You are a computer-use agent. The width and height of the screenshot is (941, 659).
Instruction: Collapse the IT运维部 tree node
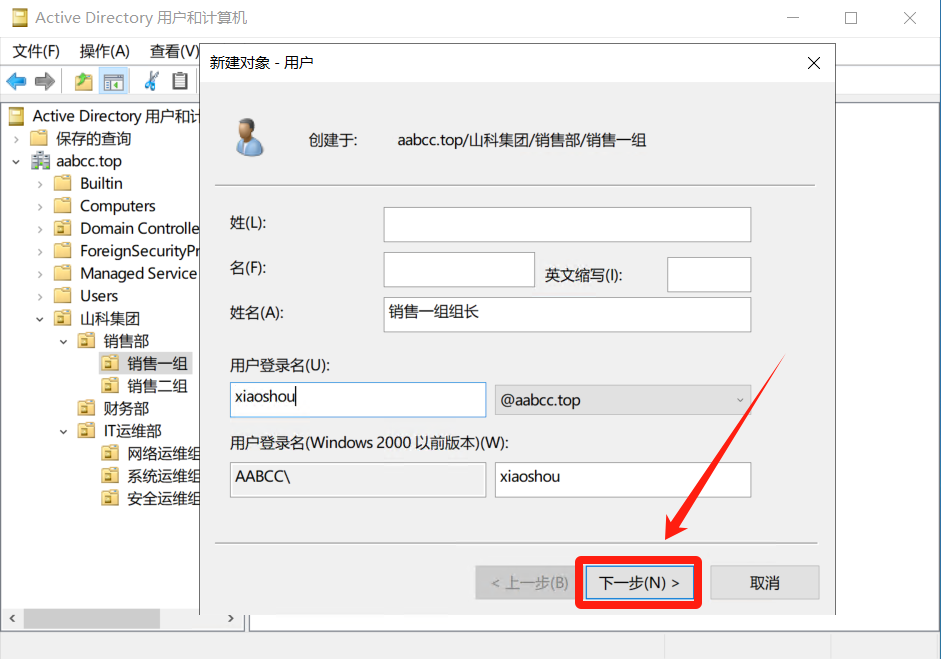coord(64,431)
